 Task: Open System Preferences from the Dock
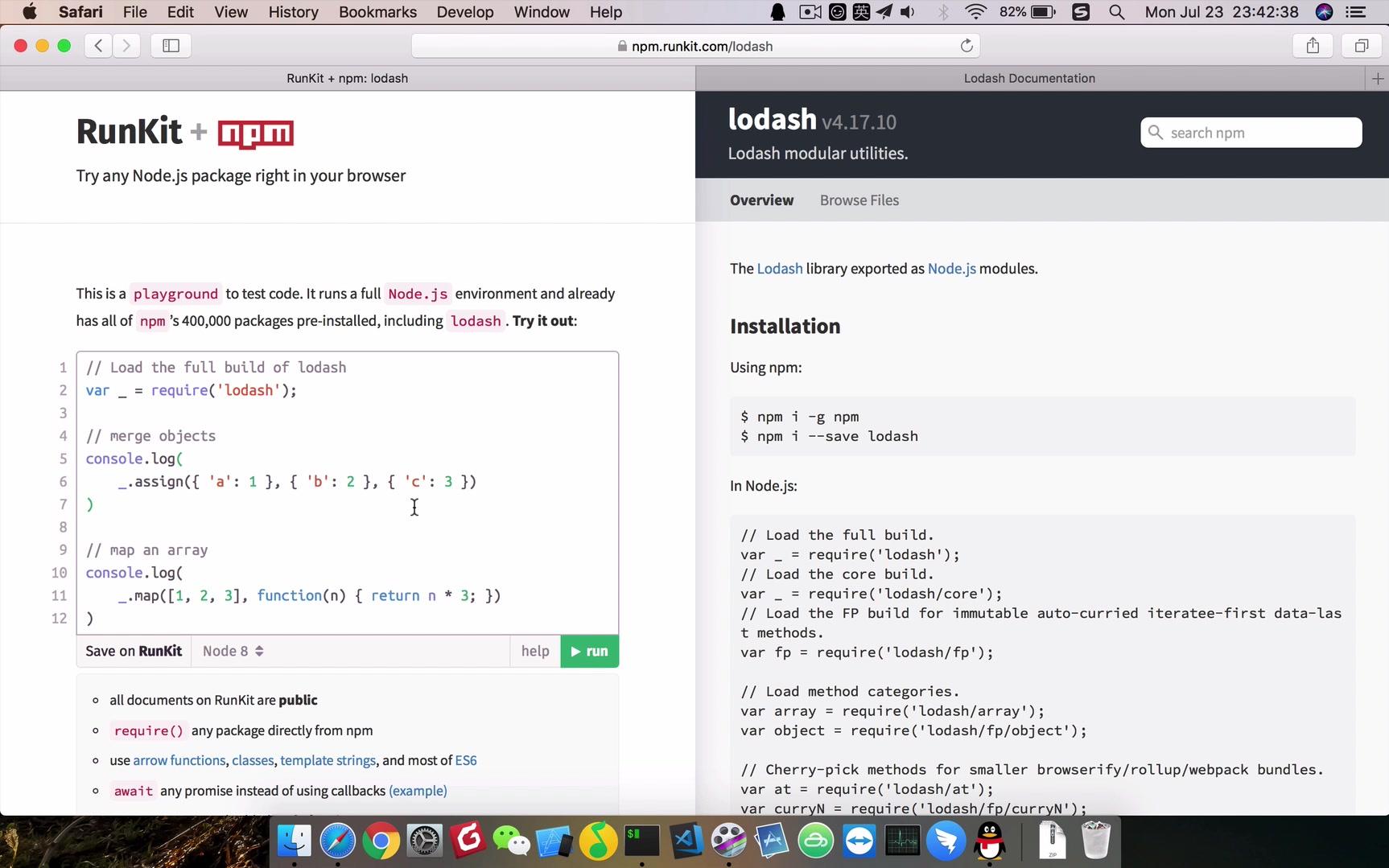[425, 841]
